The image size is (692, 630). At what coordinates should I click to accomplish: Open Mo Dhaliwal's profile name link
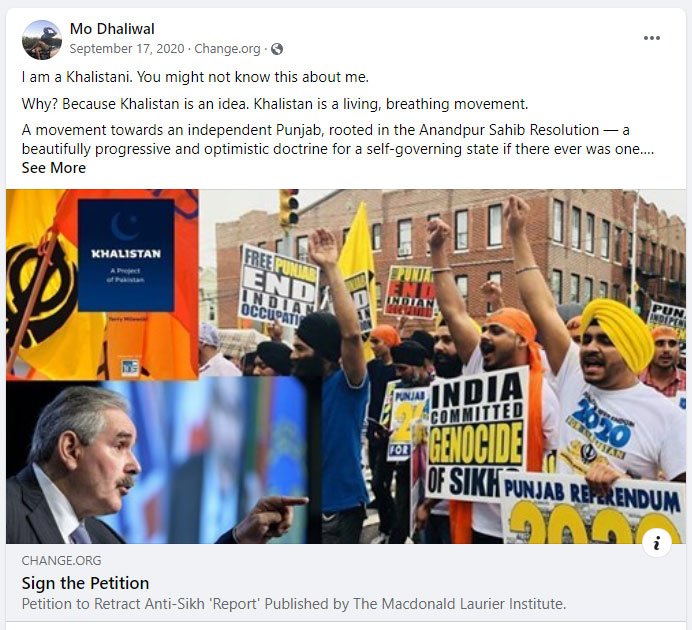112,29
